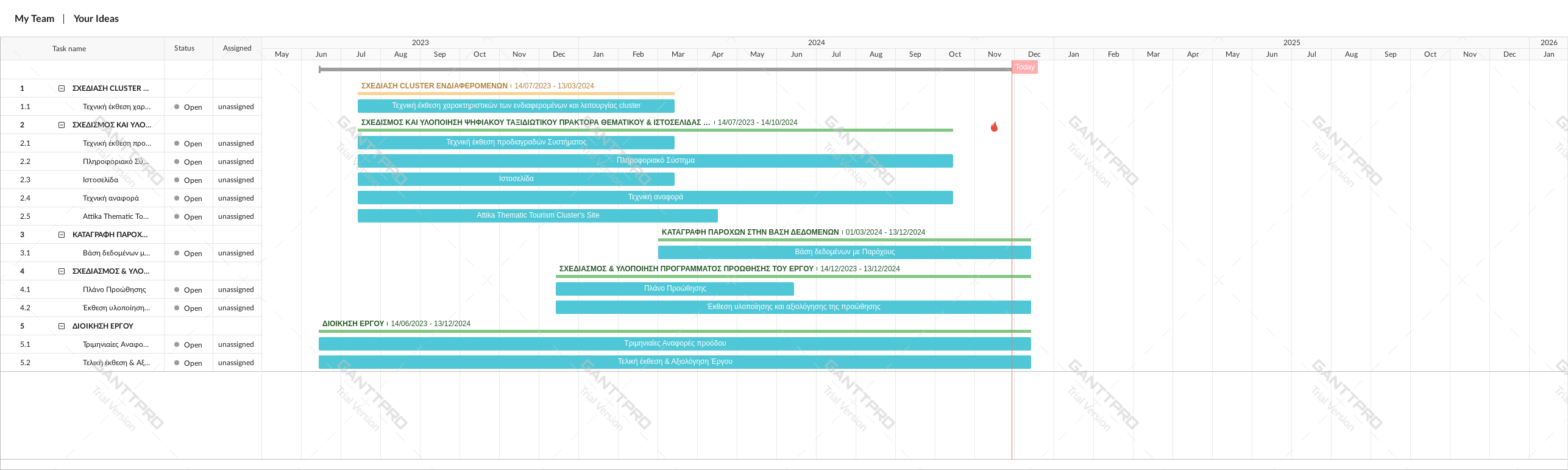Collapse task group 5 ΔΙΟΙΚΗΣΗ ΕΡΓΟΥ
This screenshot has width=1568, height=470.
62,326
